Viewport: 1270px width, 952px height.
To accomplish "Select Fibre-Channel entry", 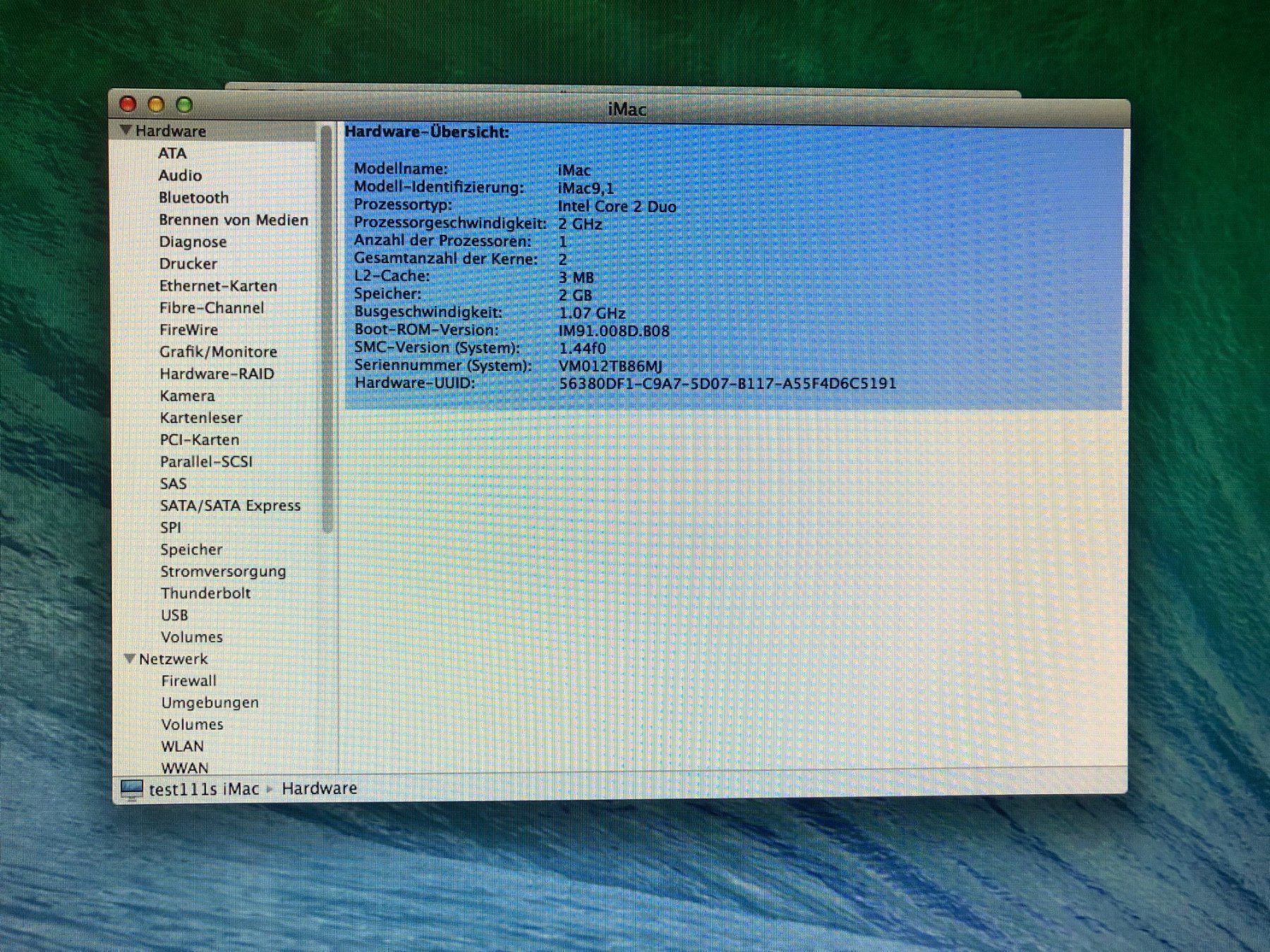I will 212,307.
